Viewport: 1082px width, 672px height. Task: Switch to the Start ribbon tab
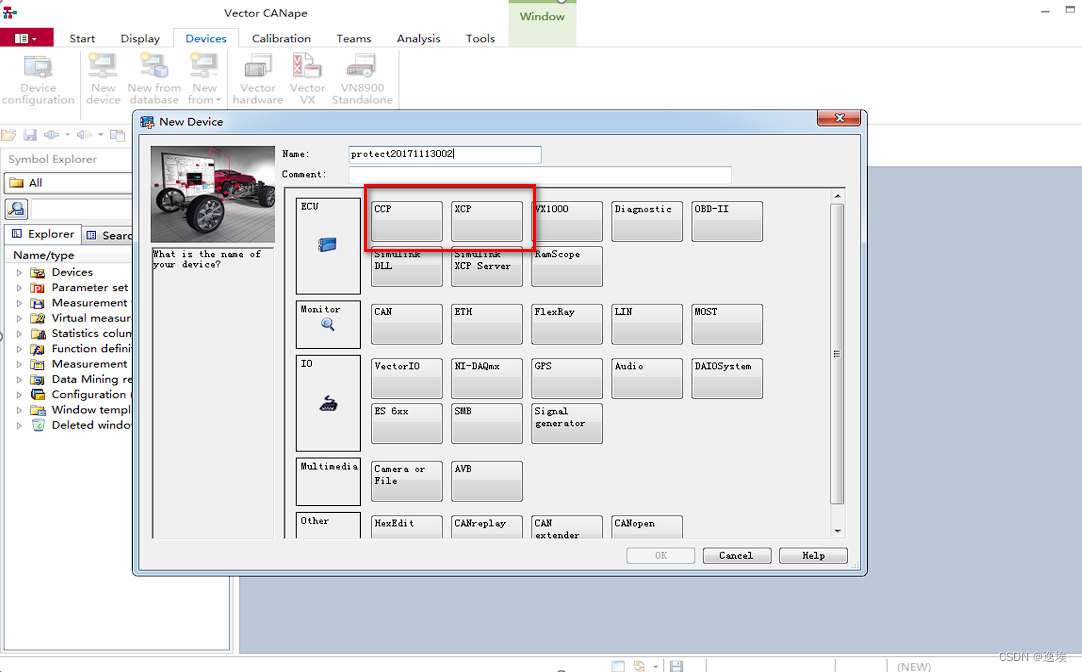[x=82, y=39]
